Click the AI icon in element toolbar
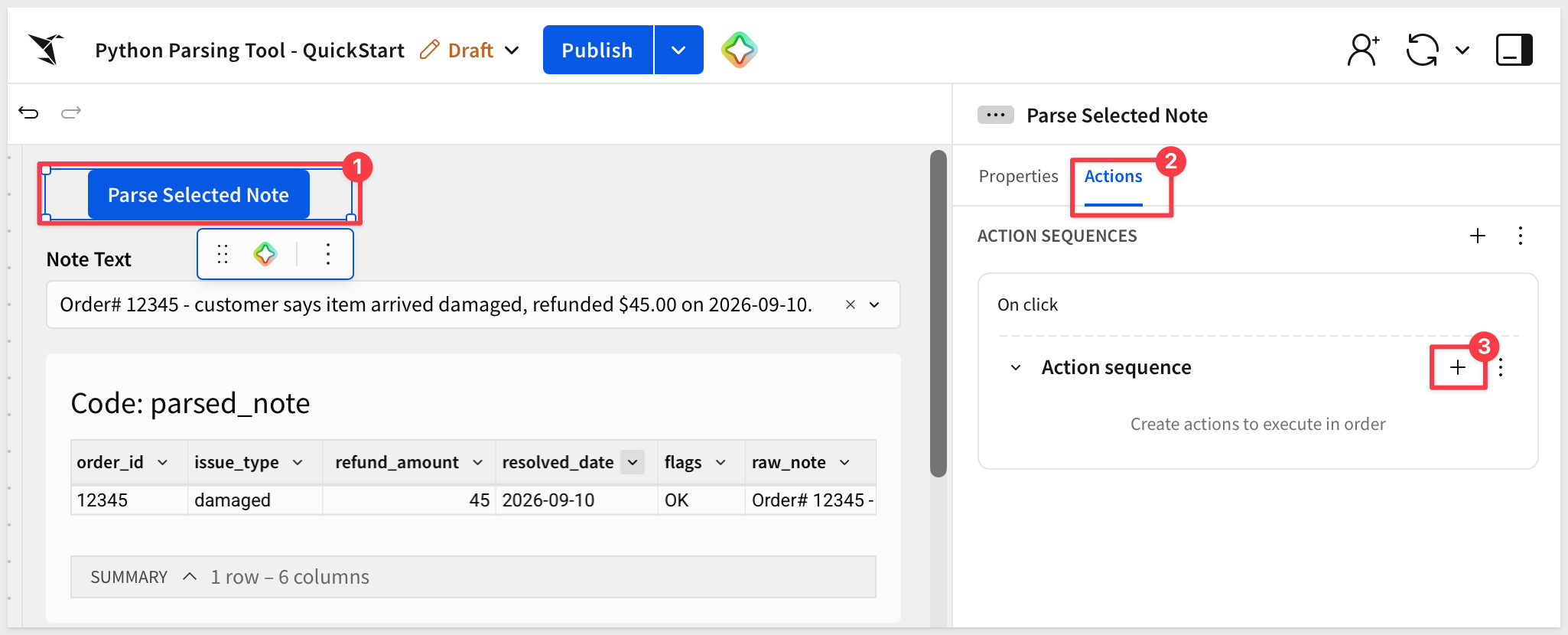Viewport: 1568px width, 635px height. pyautogui.click(x=265, y=254)
